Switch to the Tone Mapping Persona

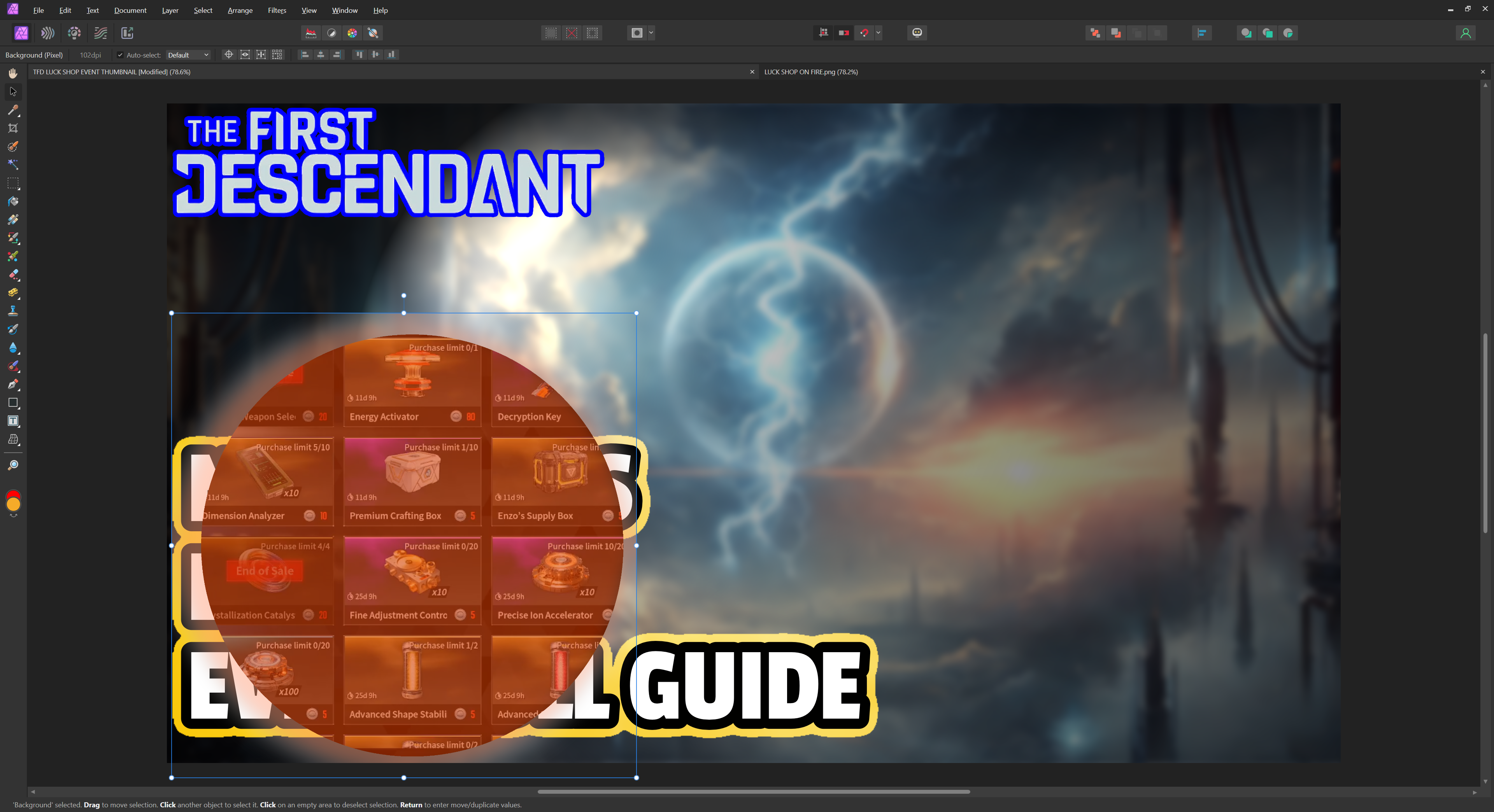coord(101,33)
